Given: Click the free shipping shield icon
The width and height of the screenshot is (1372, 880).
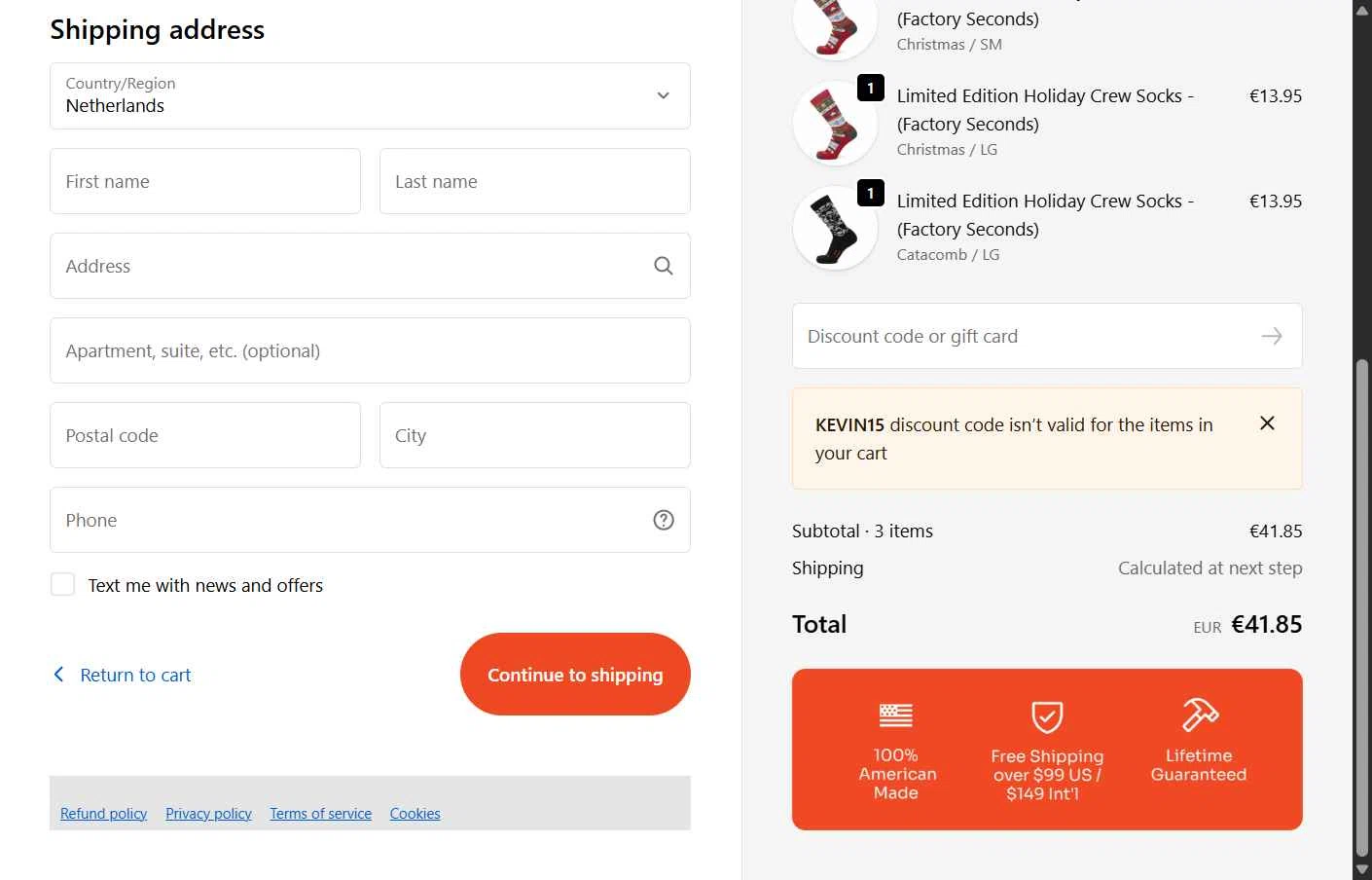Looking at the screenshot, I should pyautogui.click(x=1047, y=717).
